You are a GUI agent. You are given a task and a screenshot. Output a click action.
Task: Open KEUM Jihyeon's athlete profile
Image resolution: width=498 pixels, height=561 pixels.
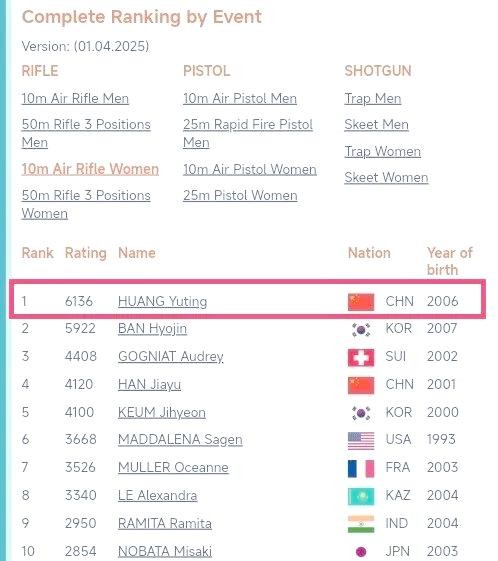point(162,413)
